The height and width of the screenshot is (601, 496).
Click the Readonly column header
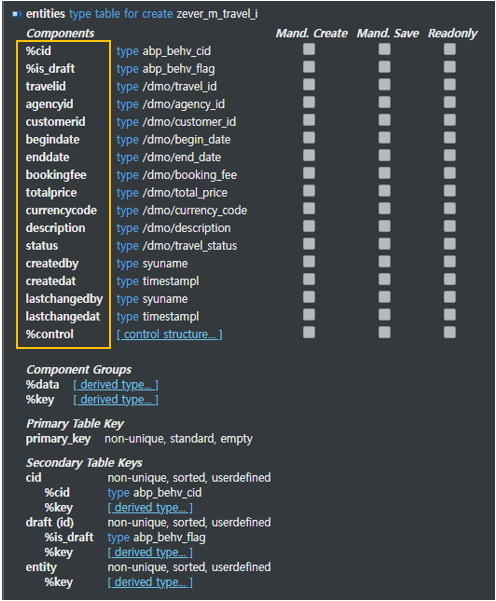point(452,34)
